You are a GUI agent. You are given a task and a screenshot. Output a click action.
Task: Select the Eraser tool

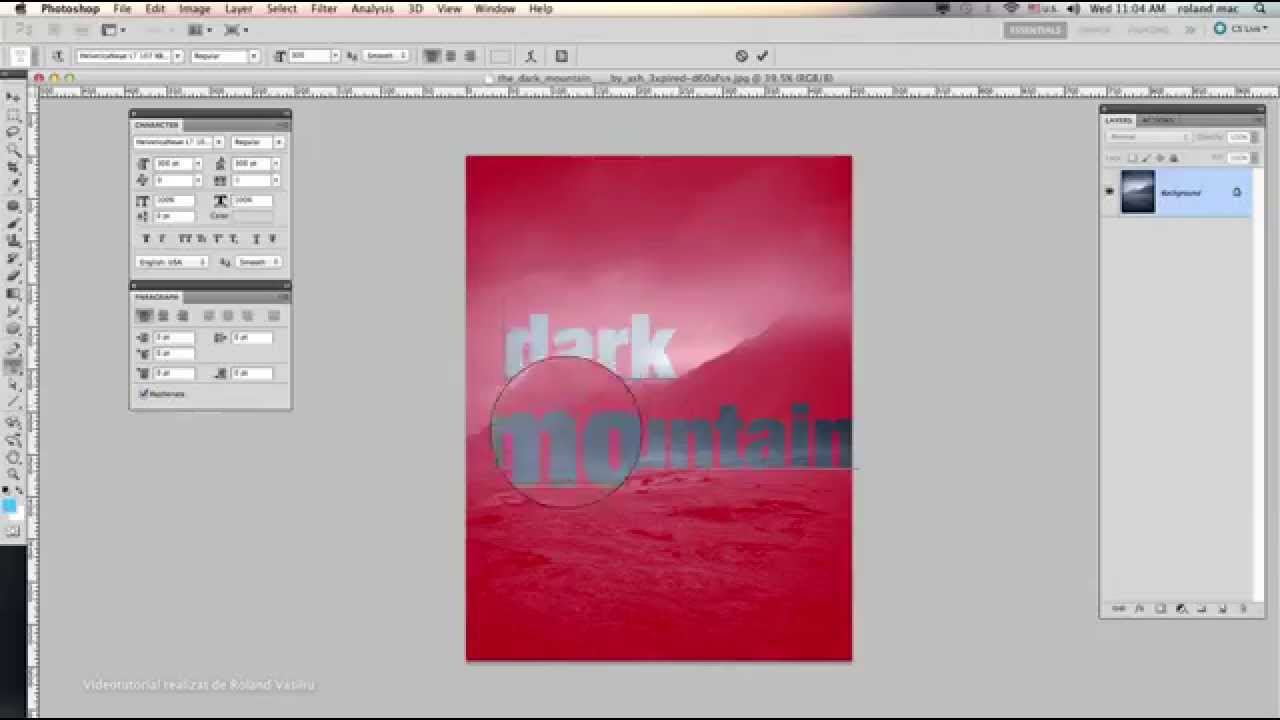coord(13,277)
